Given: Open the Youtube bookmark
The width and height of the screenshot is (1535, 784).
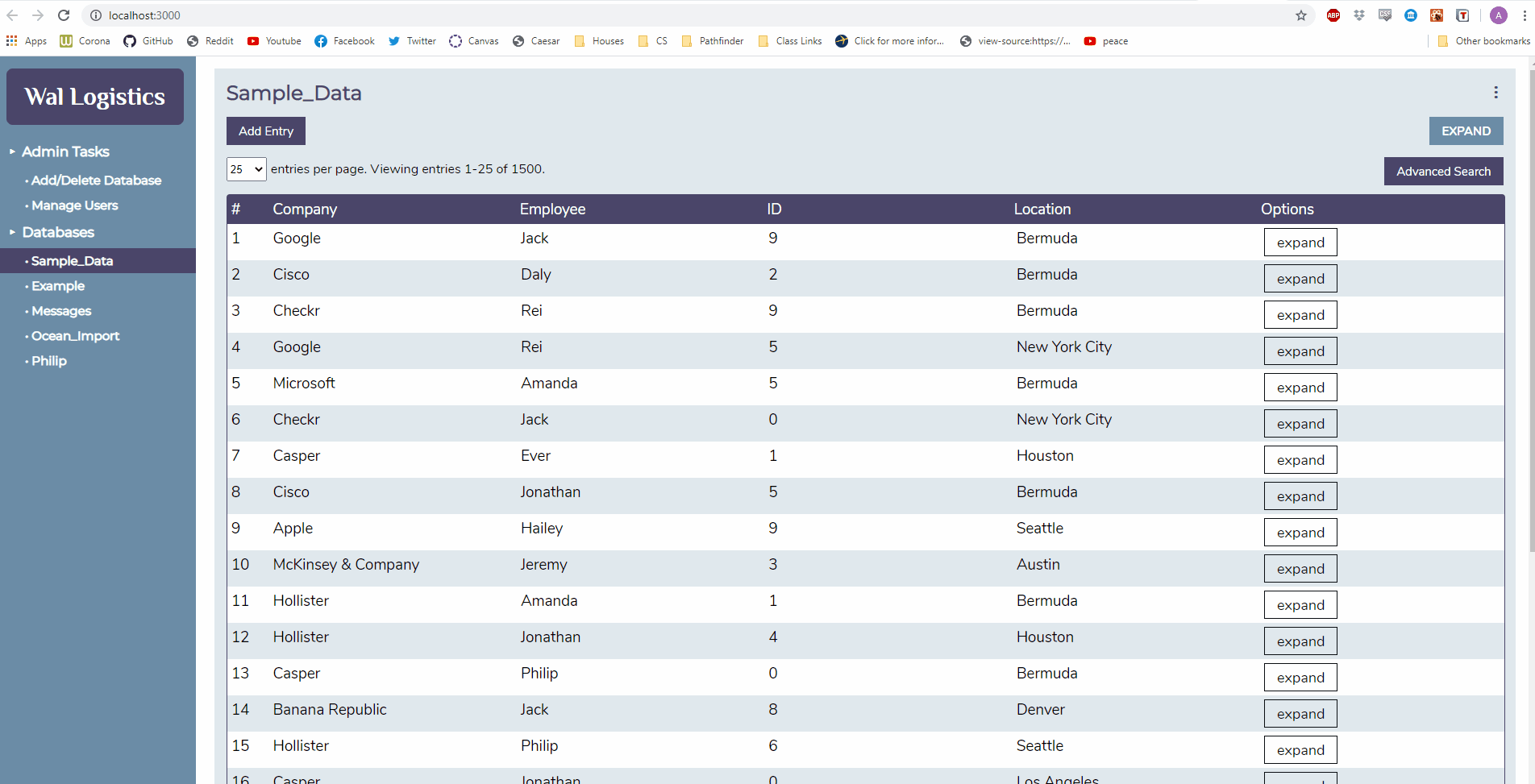Looking at the screenshot, I should click(x=274, y=41).
